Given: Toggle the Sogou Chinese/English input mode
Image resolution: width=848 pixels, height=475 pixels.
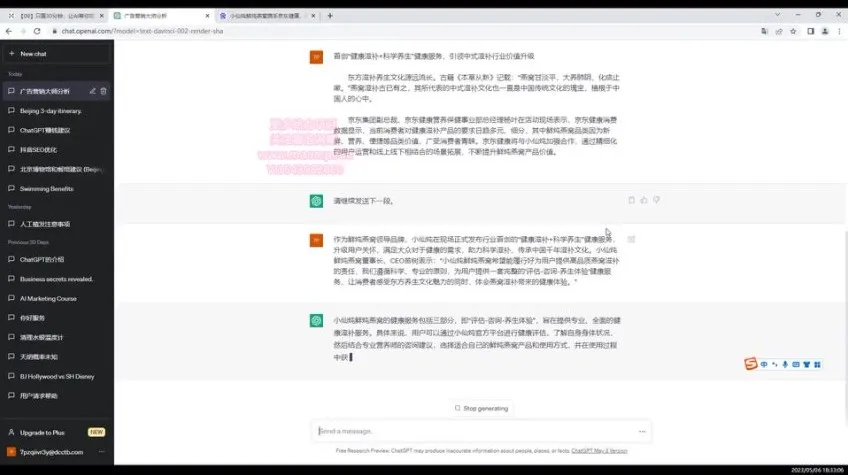Looking at the screenshot, I should [764, 363].
